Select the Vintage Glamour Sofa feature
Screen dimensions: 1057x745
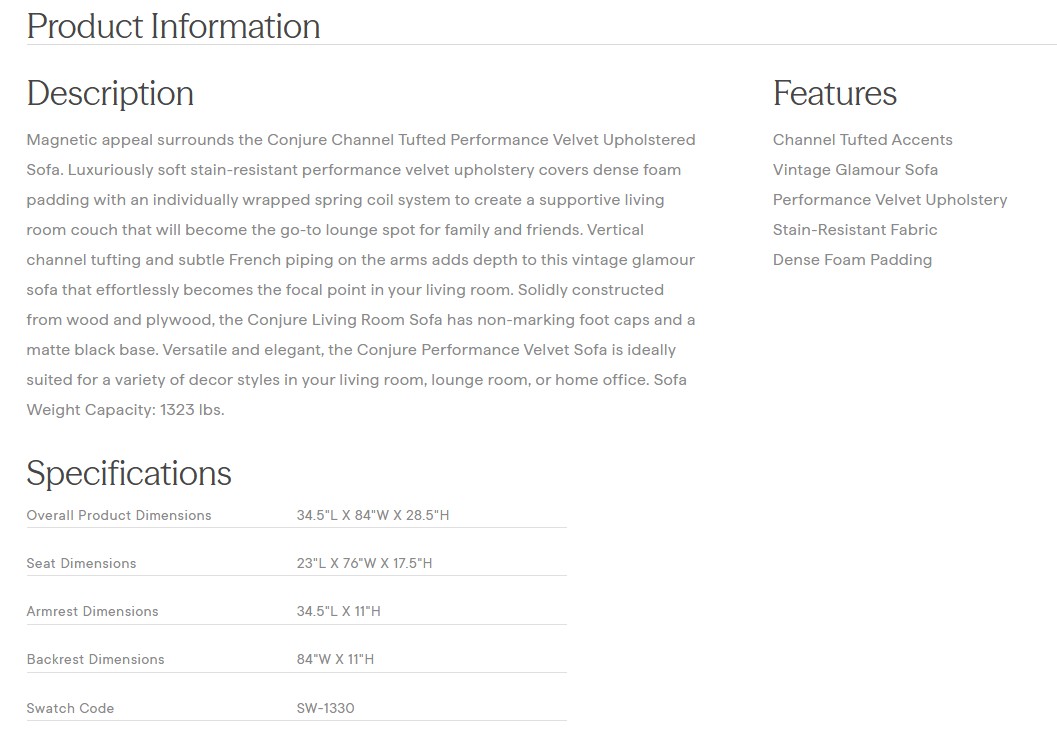tap(855, 170)
